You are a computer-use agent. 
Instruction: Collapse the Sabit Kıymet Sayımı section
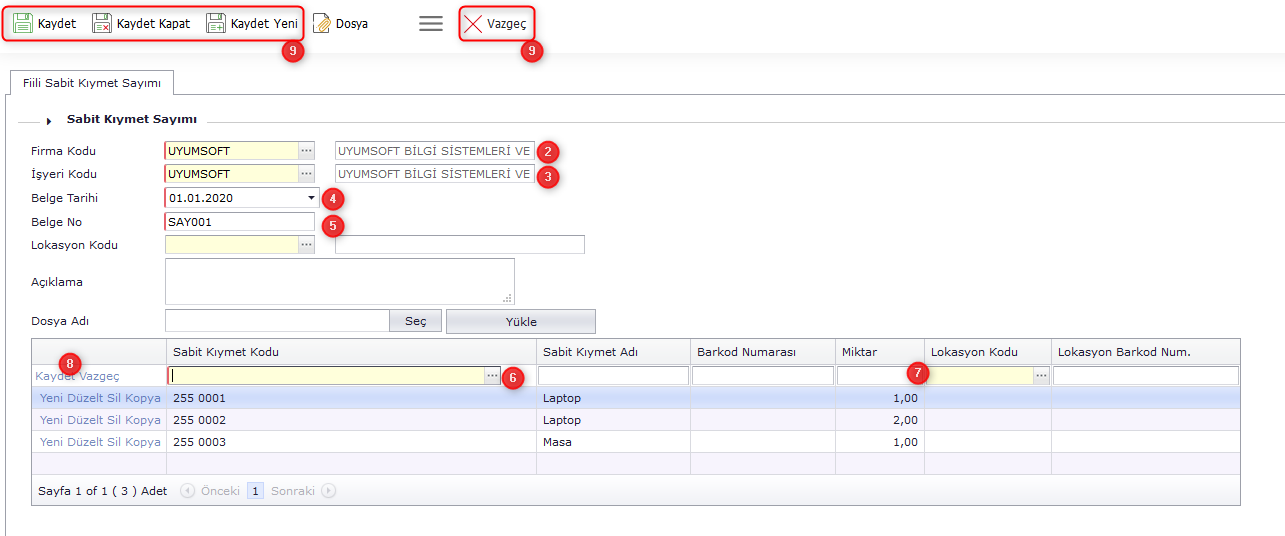pos(49,121)
